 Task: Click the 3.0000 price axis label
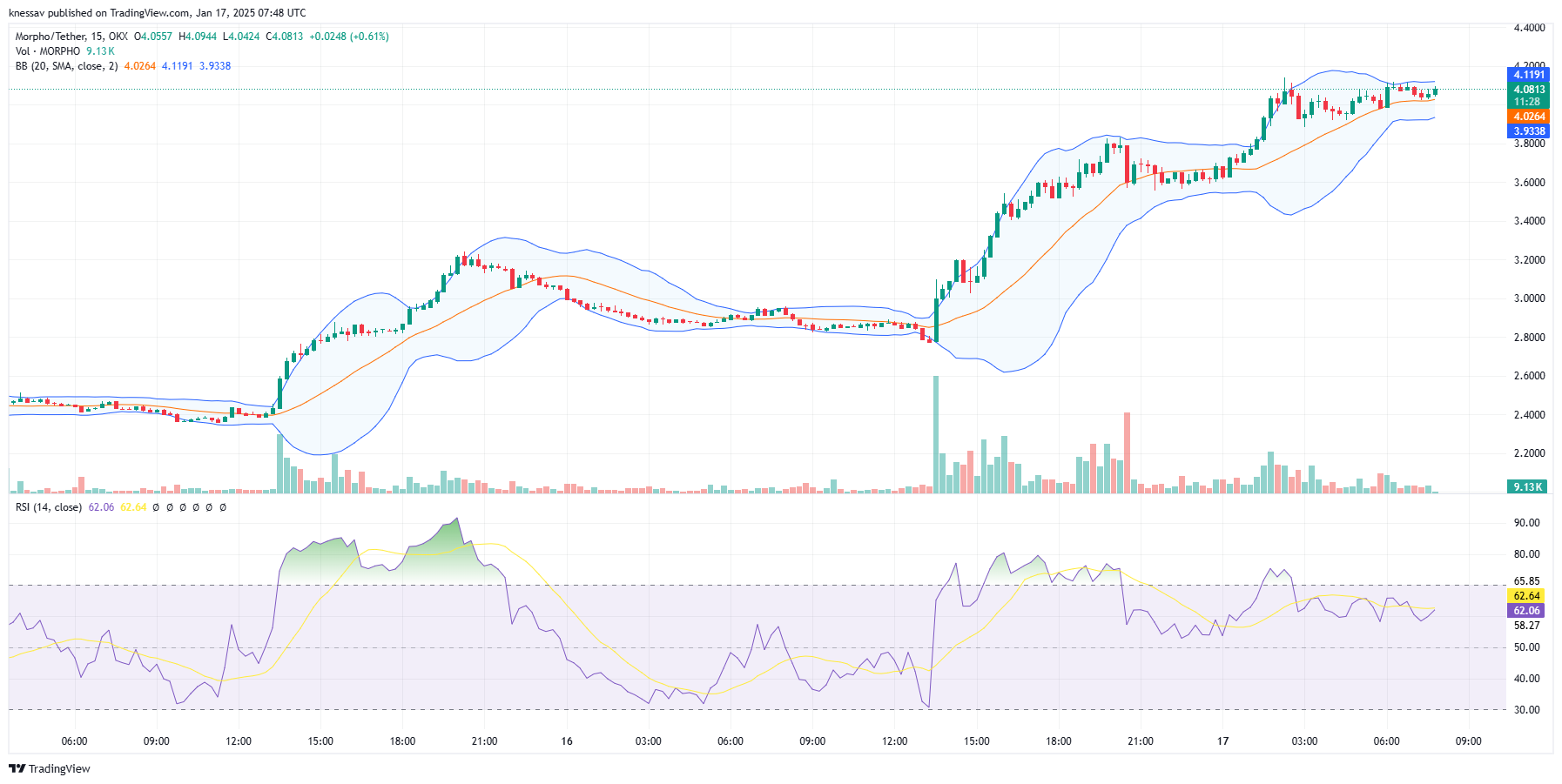1529,298
